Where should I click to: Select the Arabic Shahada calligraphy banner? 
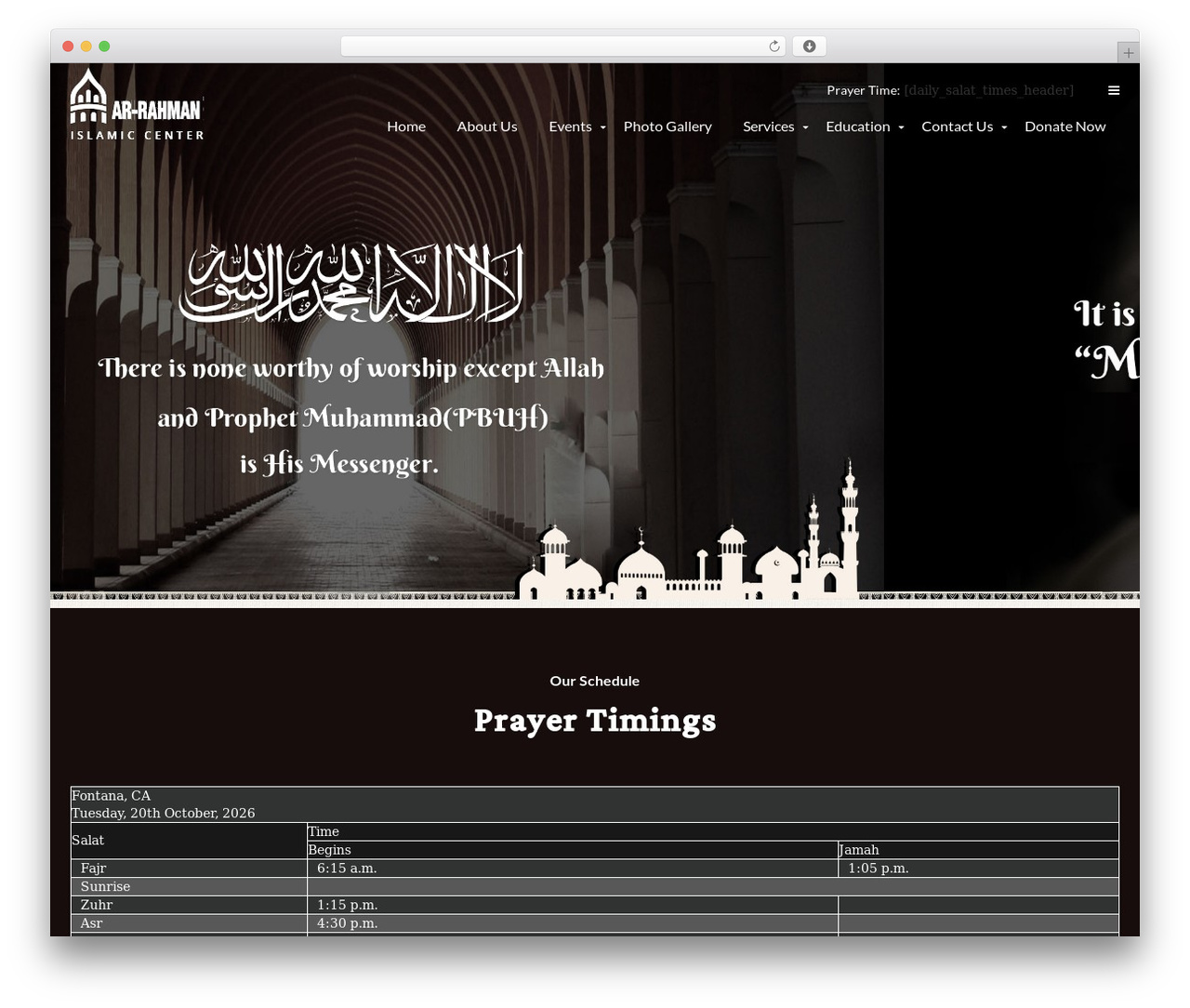pos(351,284)
